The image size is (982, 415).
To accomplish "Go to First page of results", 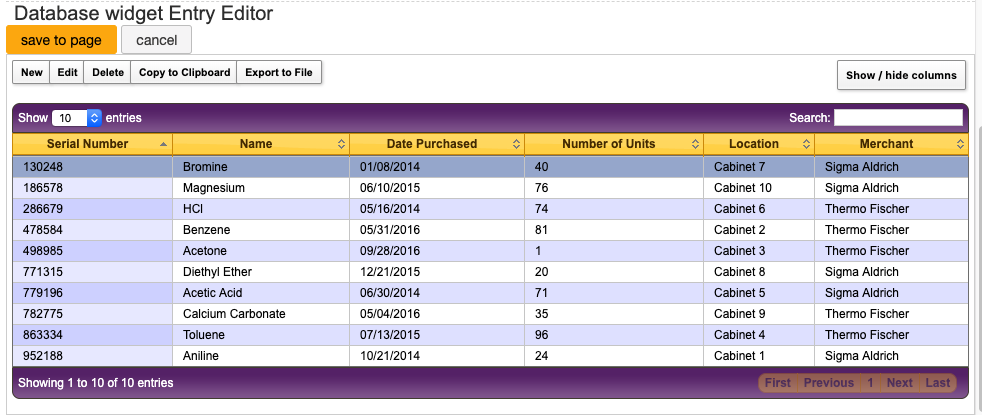I will [x=778, y=382].
